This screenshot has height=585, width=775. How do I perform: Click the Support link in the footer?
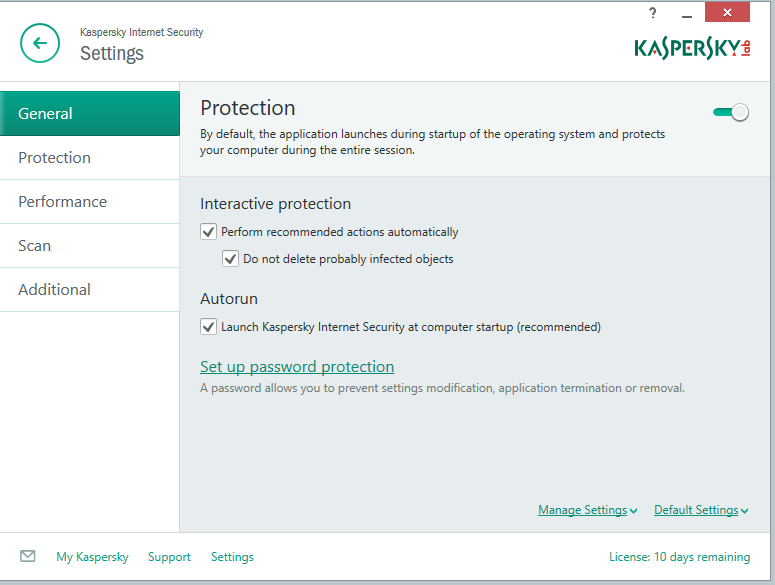tap(169, 557)
